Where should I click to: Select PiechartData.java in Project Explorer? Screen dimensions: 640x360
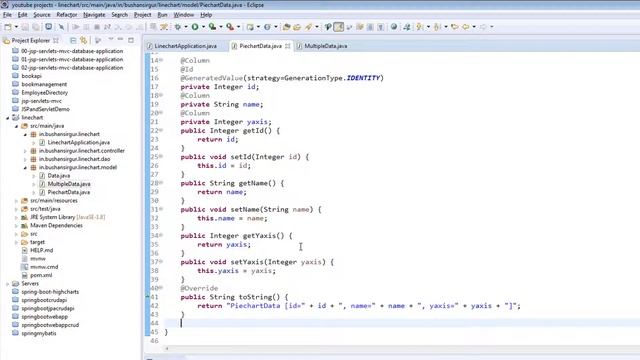pyautogui.click(x=69, y=192)
